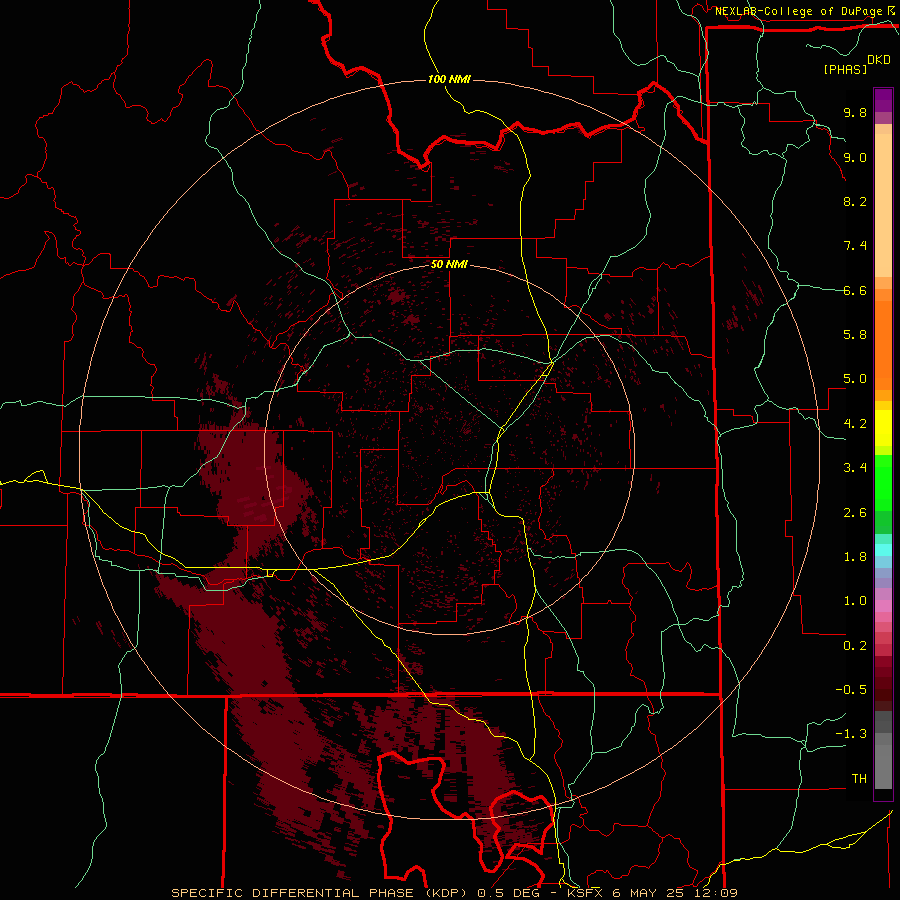
Task: Click the 6.6 value on the color scale
Action: (x=855, y=290)
